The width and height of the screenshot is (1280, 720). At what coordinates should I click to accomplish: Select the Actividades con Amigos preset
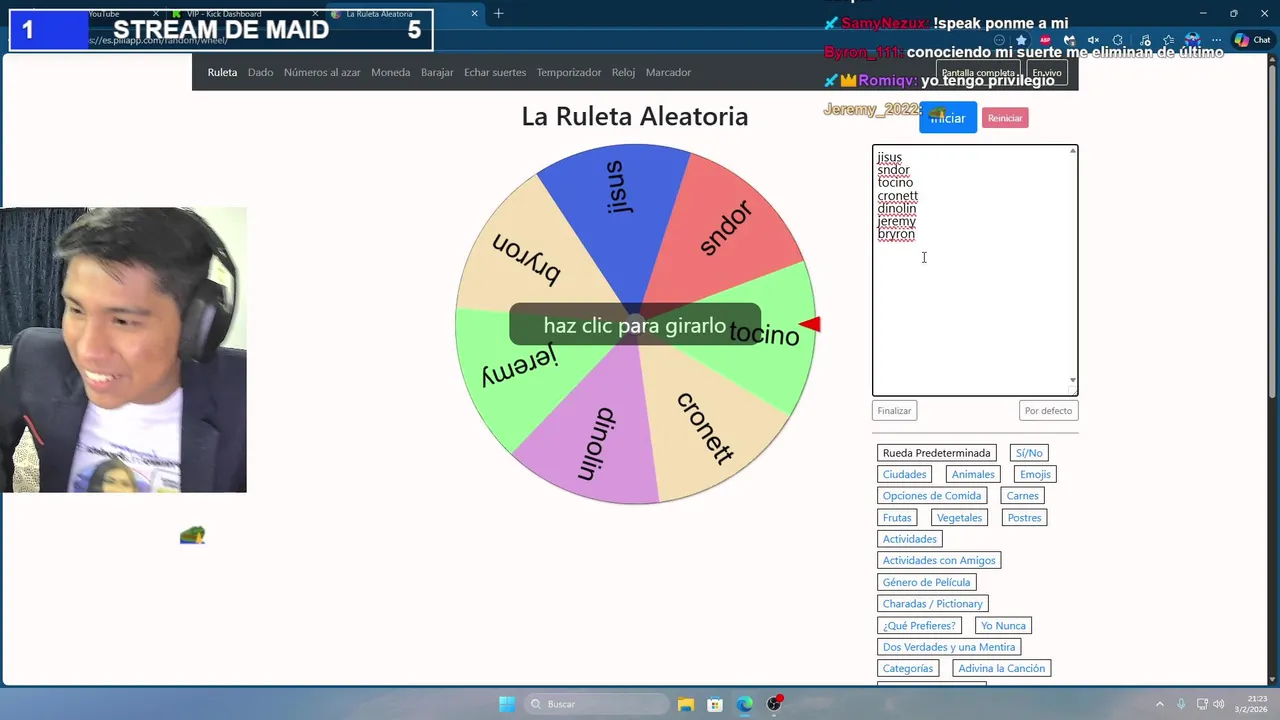point(939,561)
